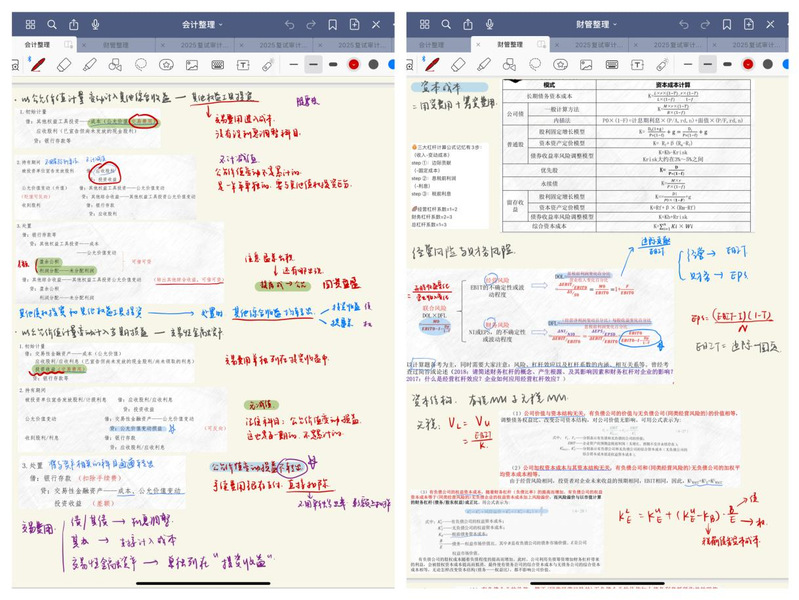Image resolution: width=799 pixels, height=600 pixels.
Task: Select the highlighter tool in left window
Action: tap(90, 65)
